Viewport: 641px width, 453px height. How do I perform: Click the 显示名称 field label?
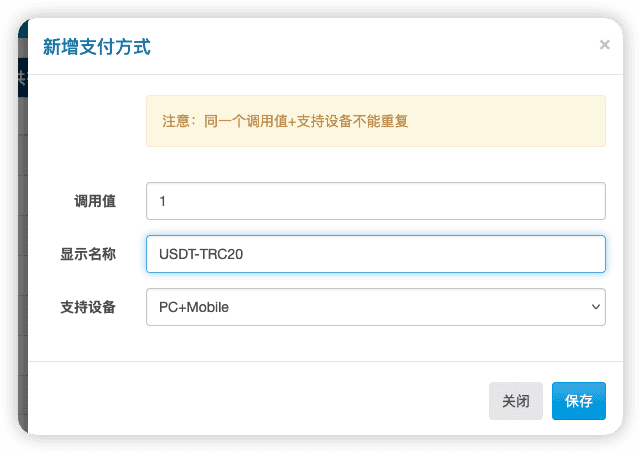click(88, 254)
